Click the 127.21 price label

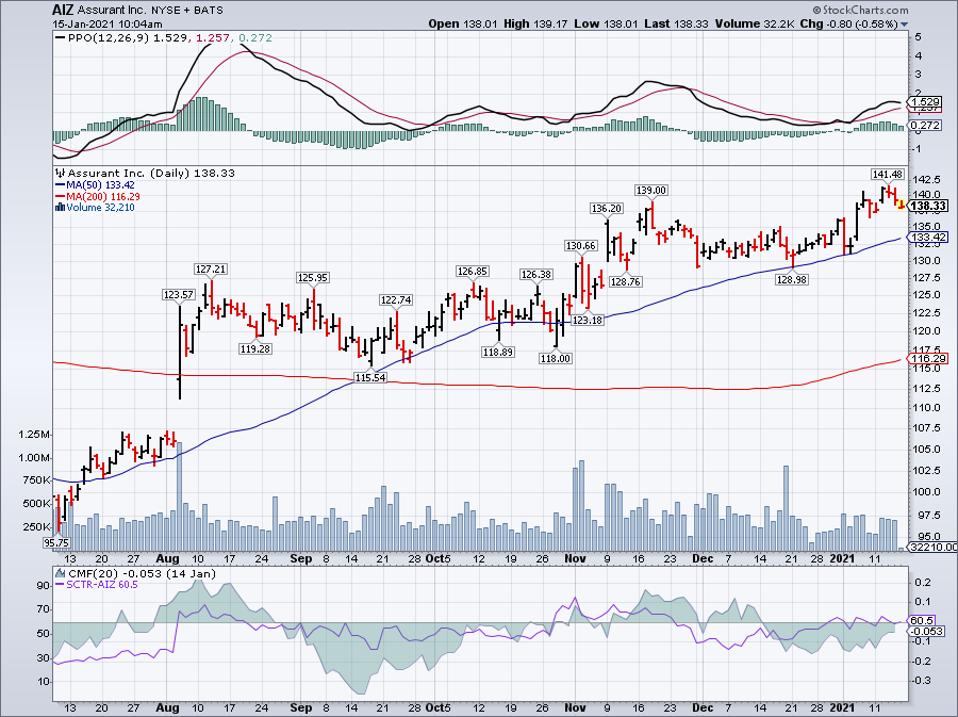coord(210,269)
